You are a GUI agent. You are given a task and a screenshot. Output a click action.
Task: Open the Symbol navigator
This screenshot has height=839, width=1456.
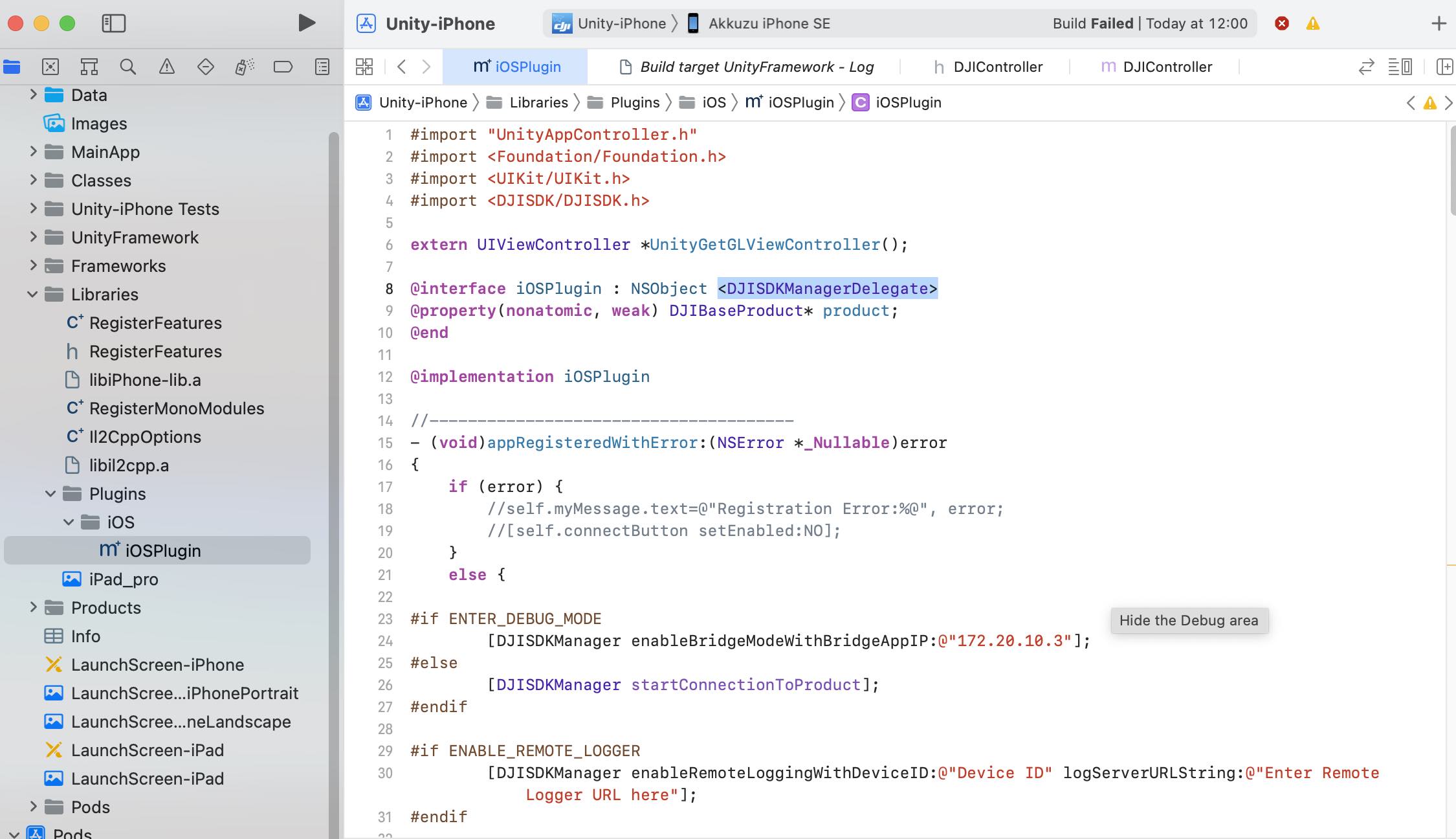pos(89,67)
